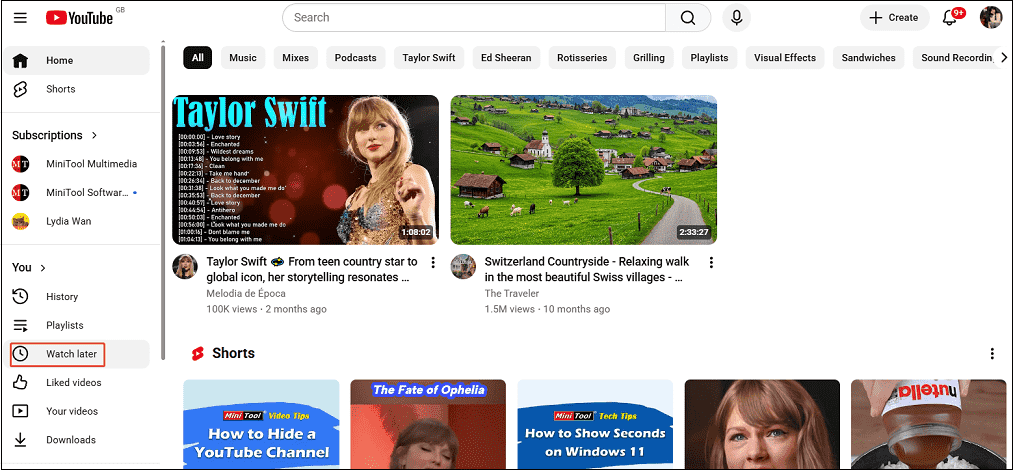Select the Rotisseries filter chip
This screenshot has width=1013, height=470.
point(582,57)
